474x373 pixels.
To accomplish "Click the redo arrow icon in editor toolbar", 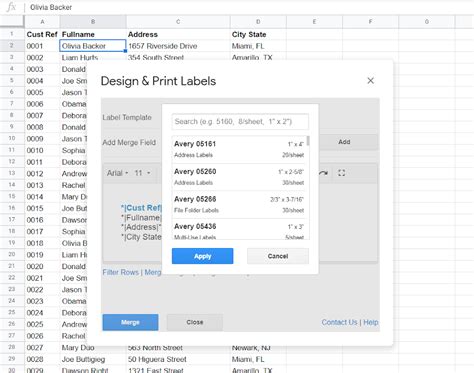I will [323, 173].
